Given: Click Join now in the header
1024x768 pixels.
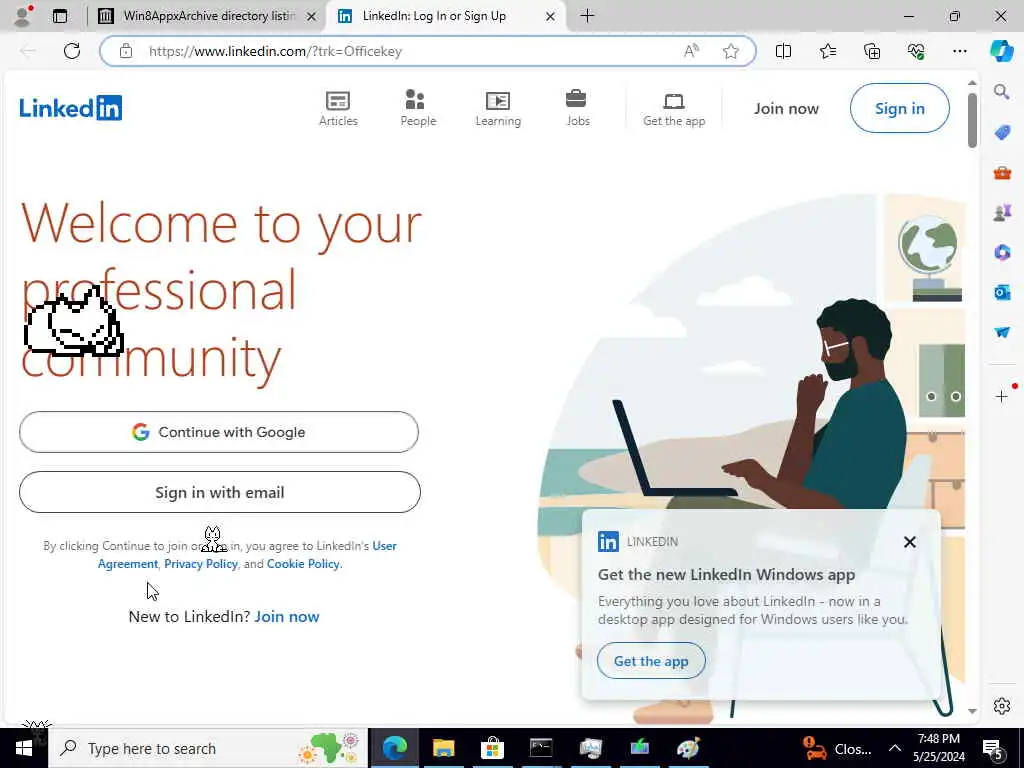Looking at the screenshot, I should (x=786, y=108).
